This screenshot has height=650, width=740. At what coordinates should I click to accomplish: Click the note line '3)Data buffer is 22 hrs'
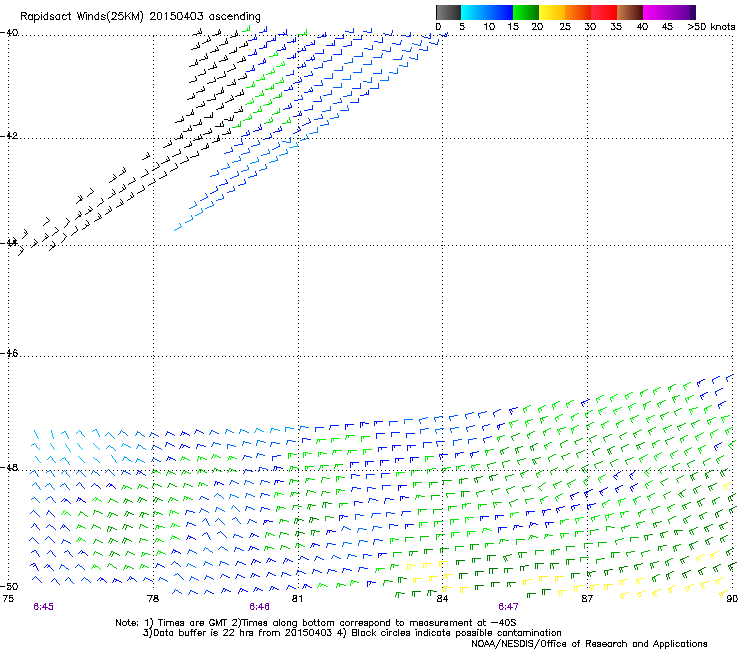(352, 633)
